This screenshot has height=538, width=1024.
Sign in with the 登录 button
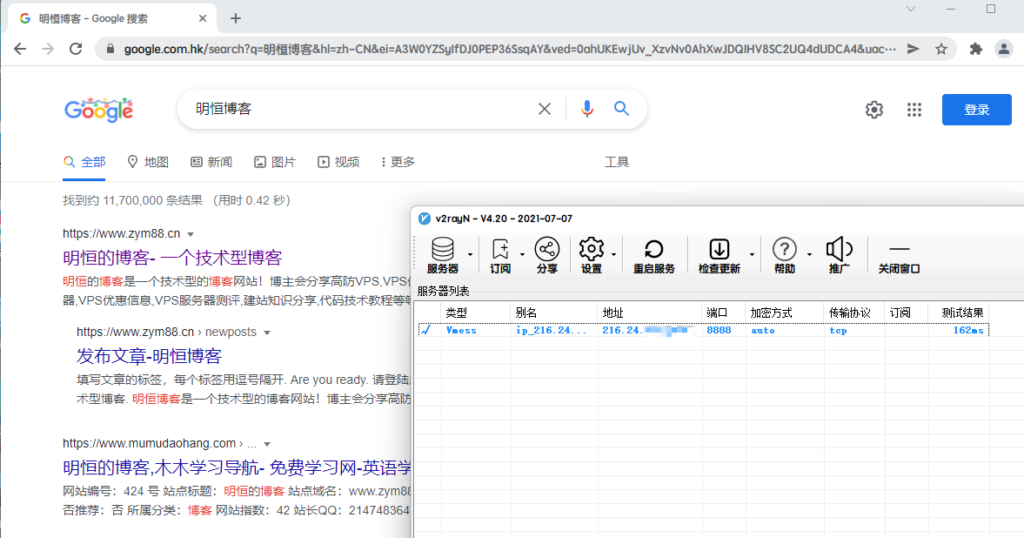pyautogui.click(x=976, y=110)
